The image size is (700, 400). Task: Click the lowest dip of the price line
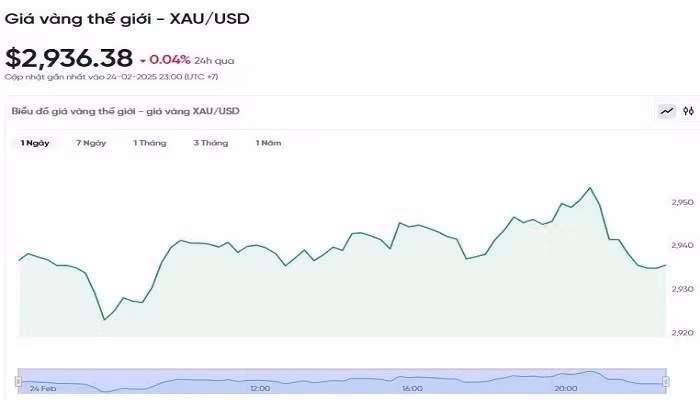point(104,320)
